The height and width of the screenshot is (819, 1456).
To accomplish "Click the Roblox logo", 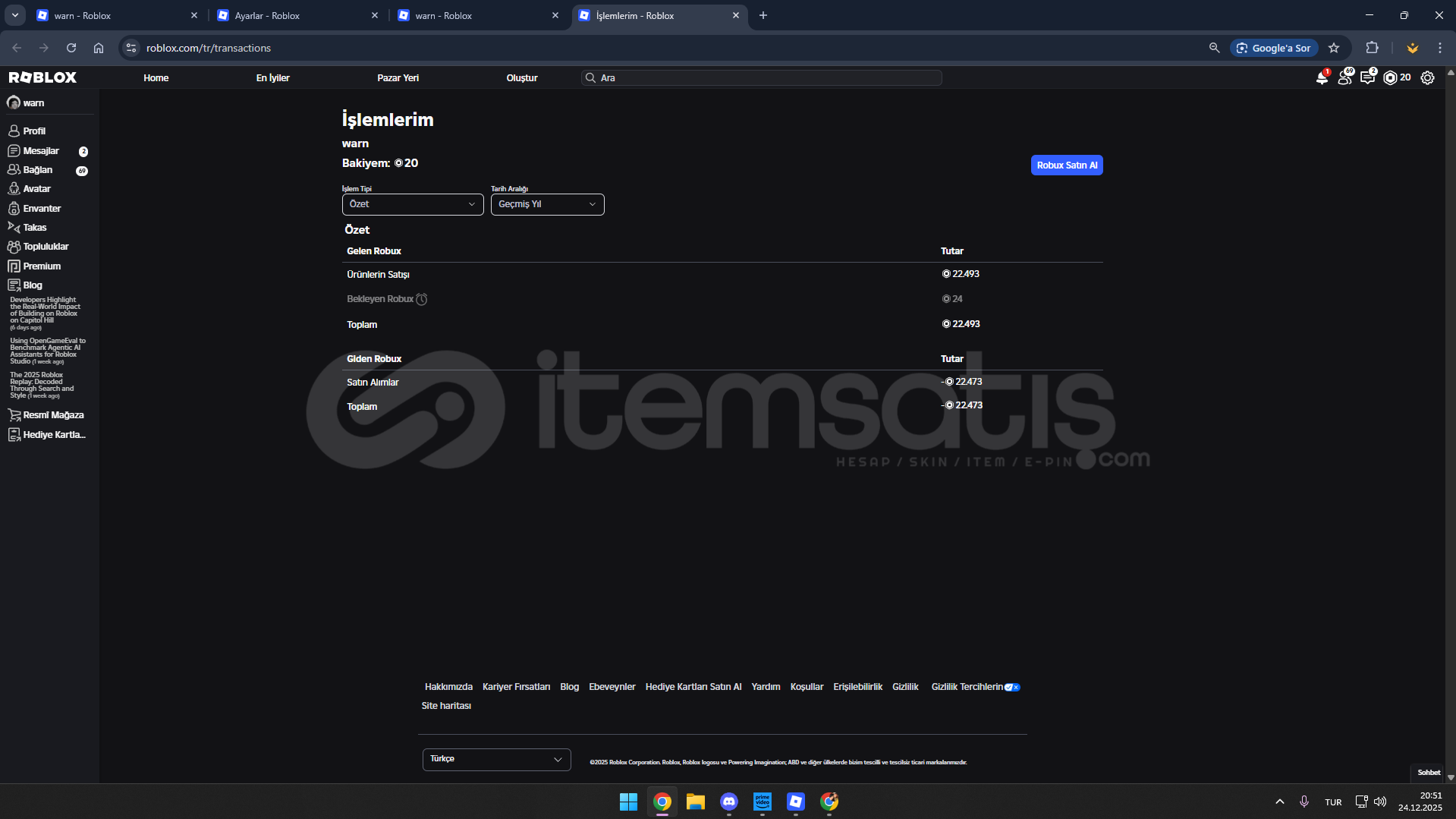I will pos(42,77).
